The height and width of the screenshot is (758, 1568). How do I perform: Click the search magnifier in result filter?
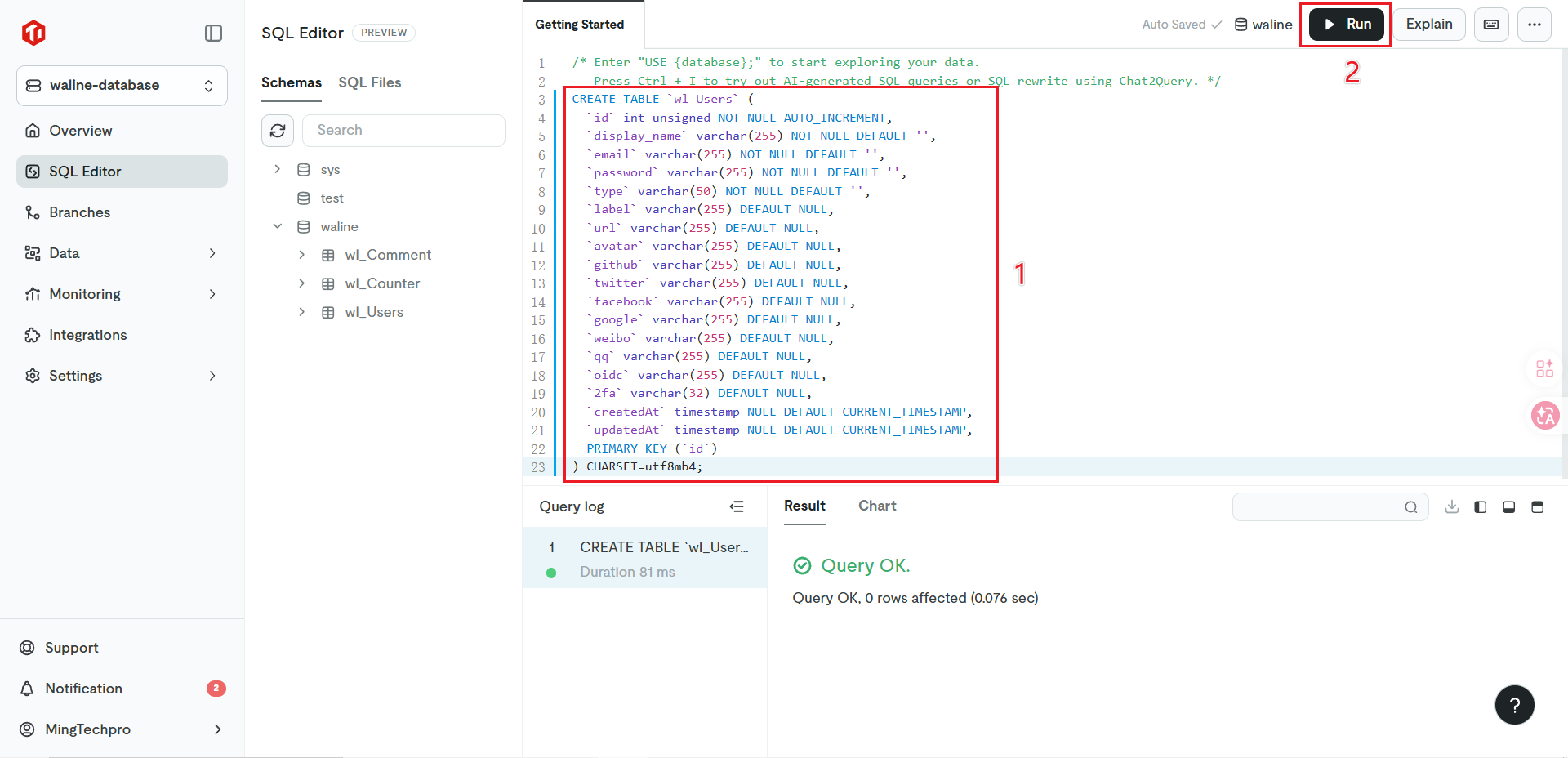coord(1411,507)
